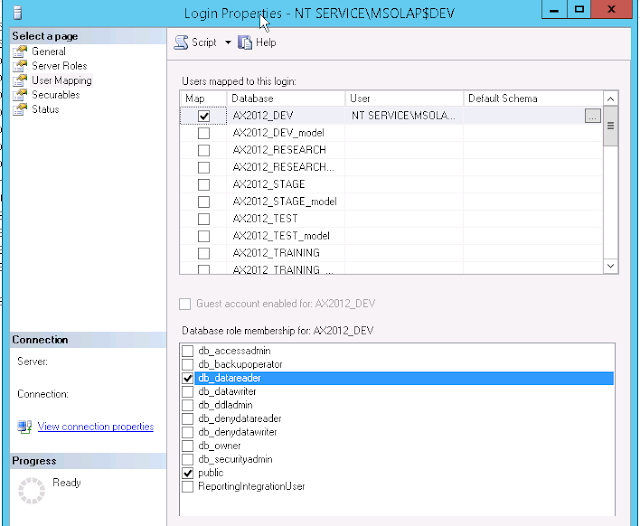640x526 pixels.
Task: Enable the db_ddladmin role checkbox
Action: coord(188,405)
